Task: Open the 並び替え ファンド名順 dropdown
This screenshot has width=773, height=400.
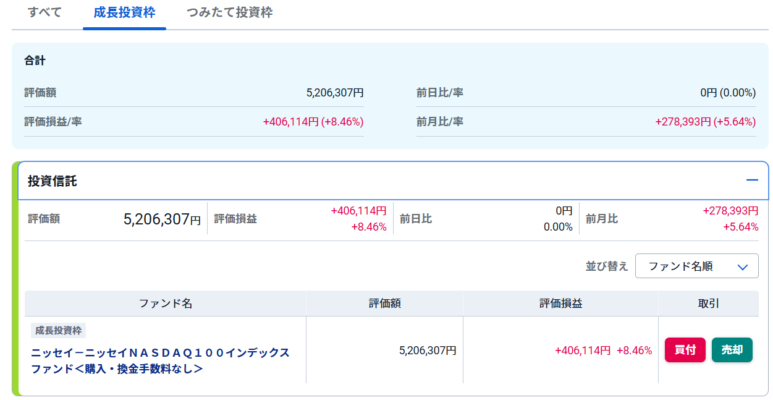Action: (697, 266)
